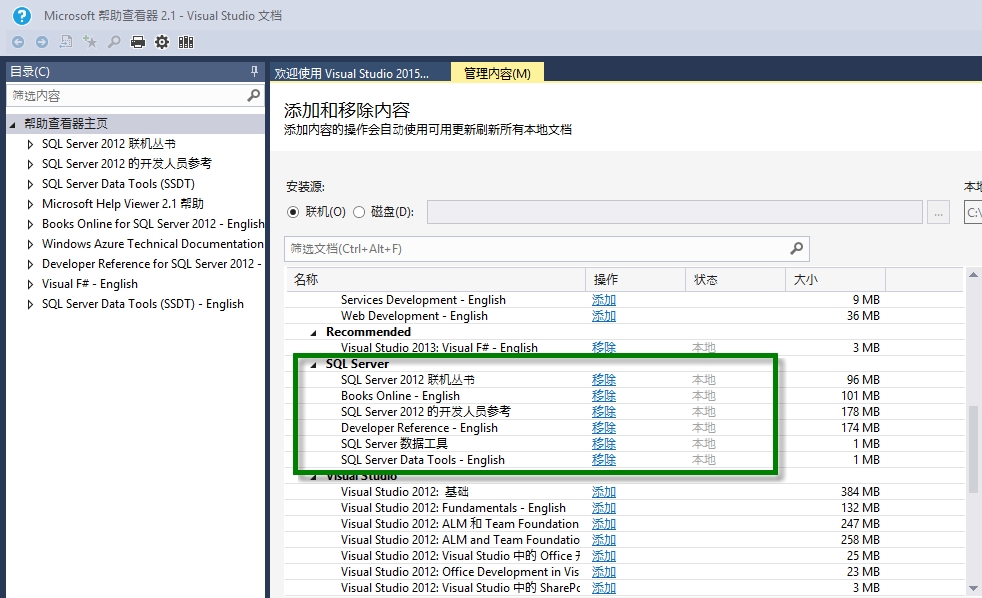The image size is (982, 598).
Task: Click the 筛选内容 filter input field
Action: click(127, 95)
